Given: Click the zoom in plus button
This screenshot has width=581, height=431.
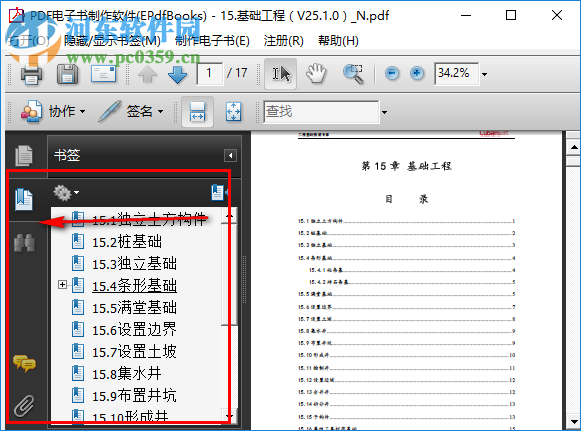Looking at the screenshot, I should pos(417,73).
